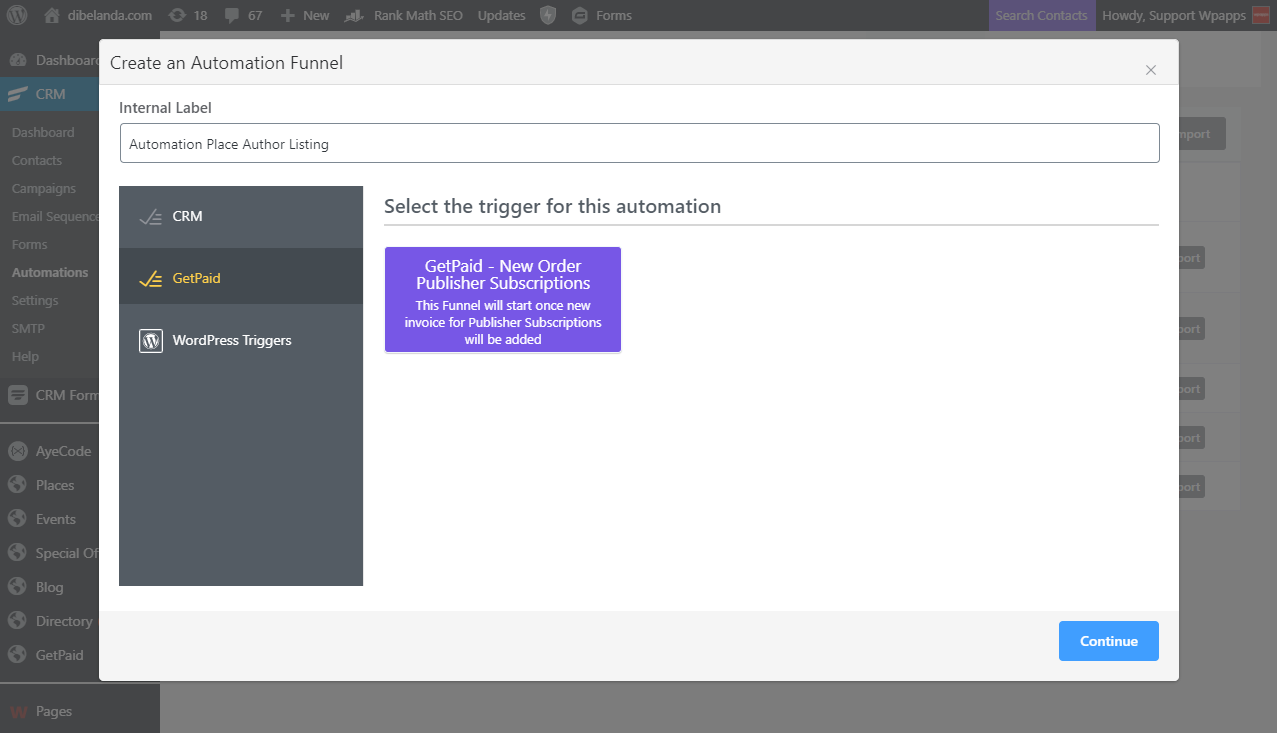1277x733 pixels.
Task: Open the 18 pending updates icon
Action: tap(188, 15)
